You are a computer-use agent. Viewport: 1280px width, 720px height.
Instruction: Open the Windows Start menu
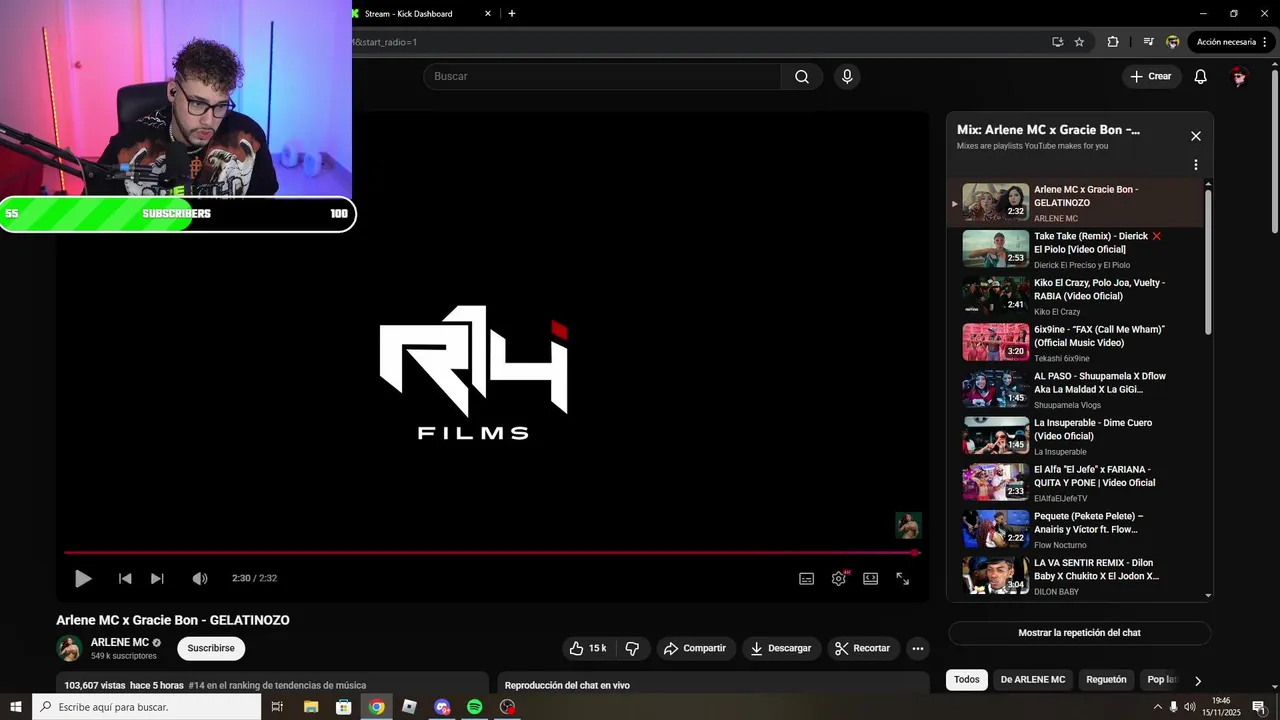(x=16, y=707)
